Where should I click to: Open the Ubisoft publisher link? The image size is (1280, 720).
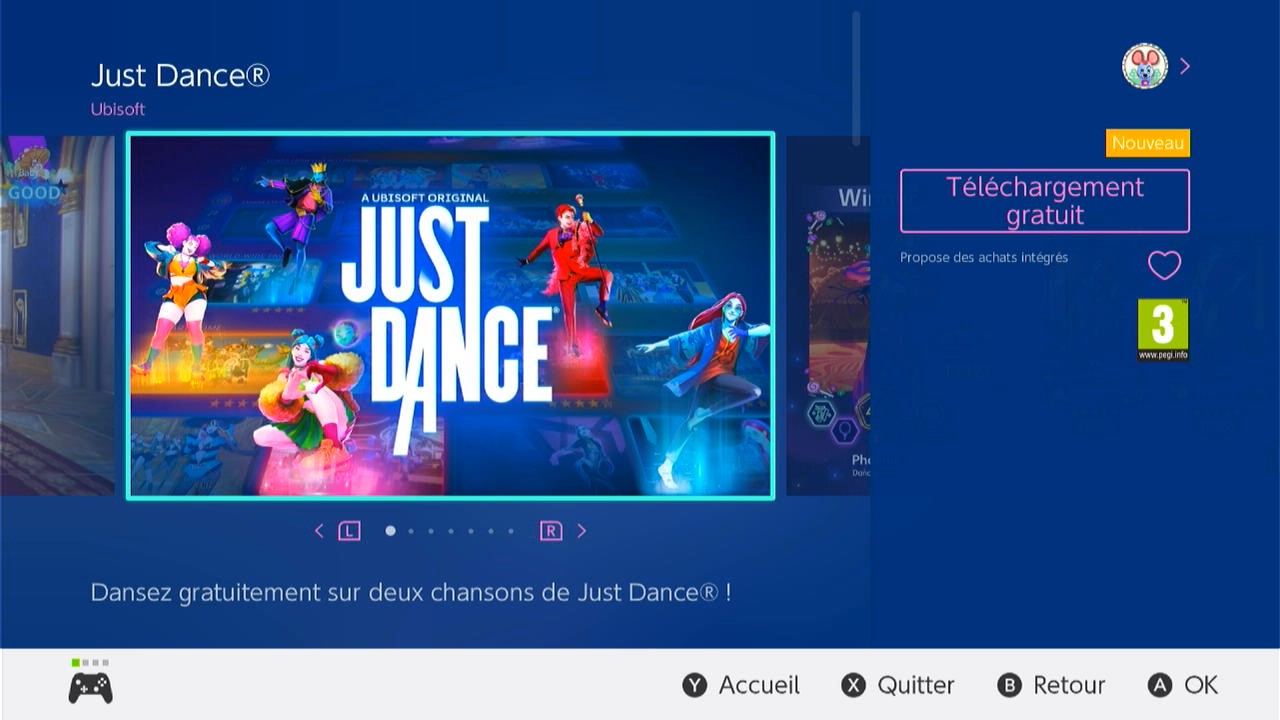tap(118, 109)
